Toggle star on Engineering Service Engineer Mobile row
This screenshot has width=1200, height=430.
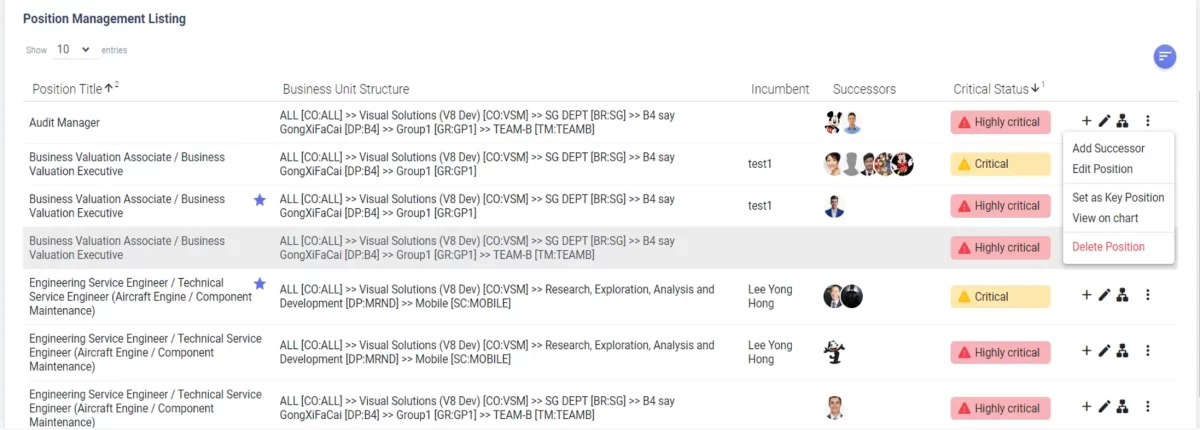pos(260,284)
